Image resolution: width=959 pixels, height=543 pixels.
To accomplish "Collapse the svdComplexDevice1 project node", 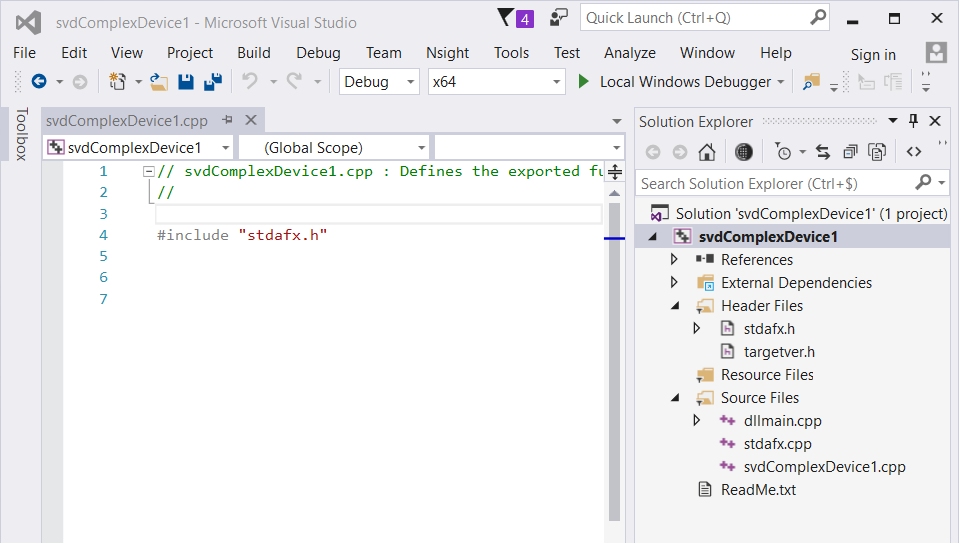I will tap(653, 237).
